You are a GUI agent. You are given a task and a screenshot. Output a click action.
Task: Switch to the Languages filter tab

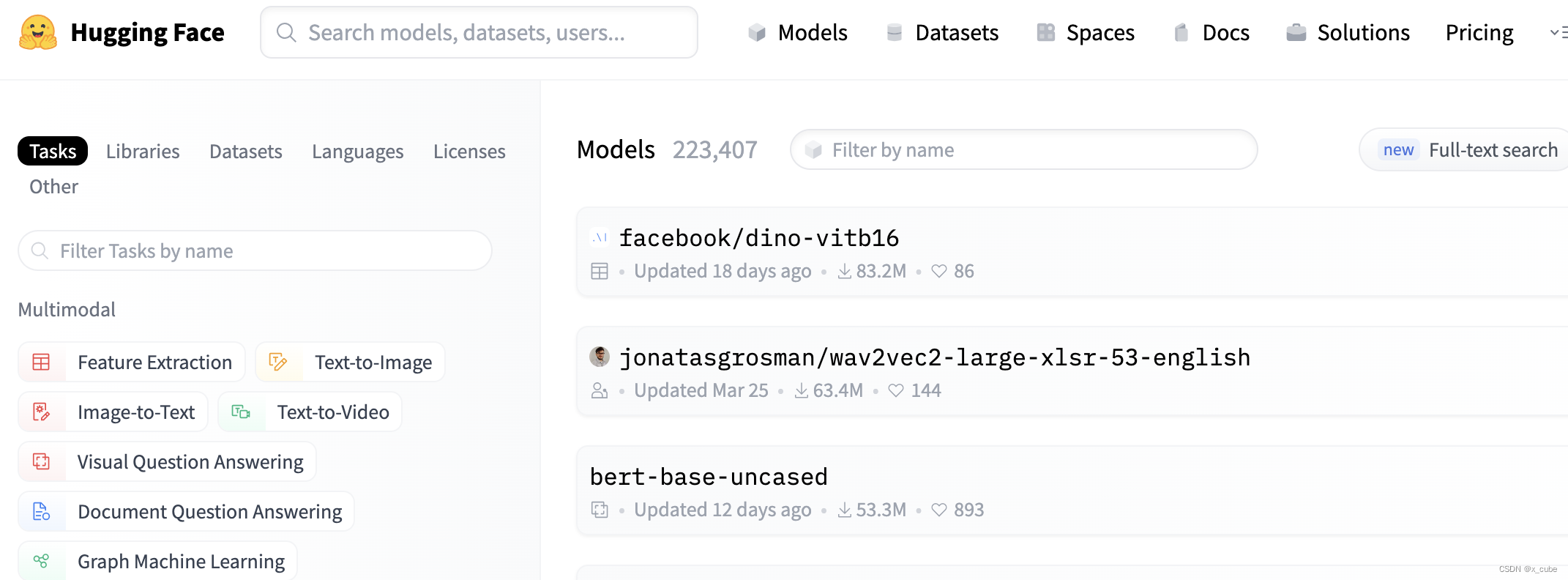357,151
